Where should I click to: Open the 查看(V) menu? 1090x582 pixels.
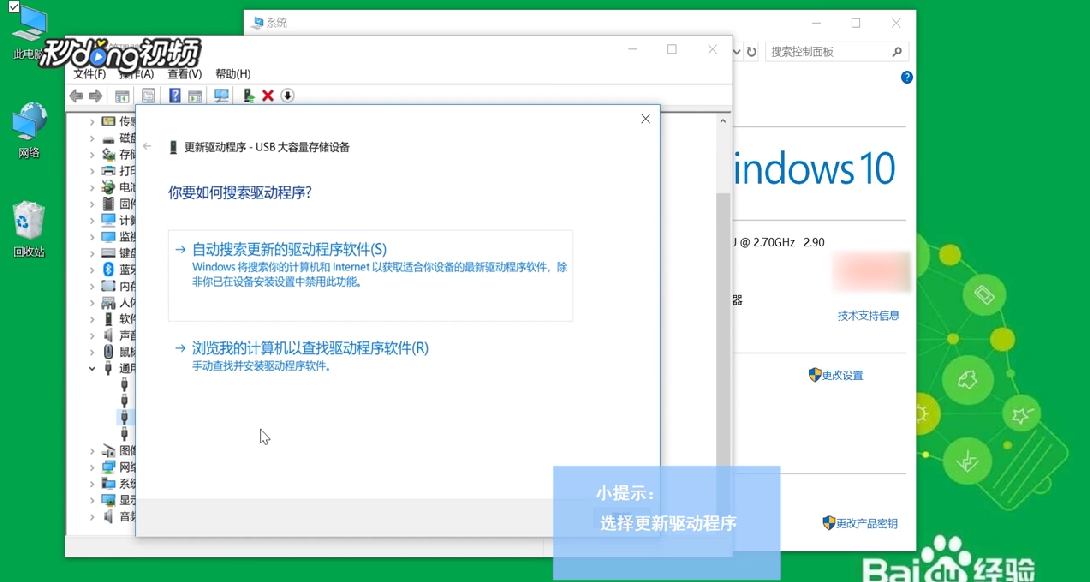pos(184,74)
